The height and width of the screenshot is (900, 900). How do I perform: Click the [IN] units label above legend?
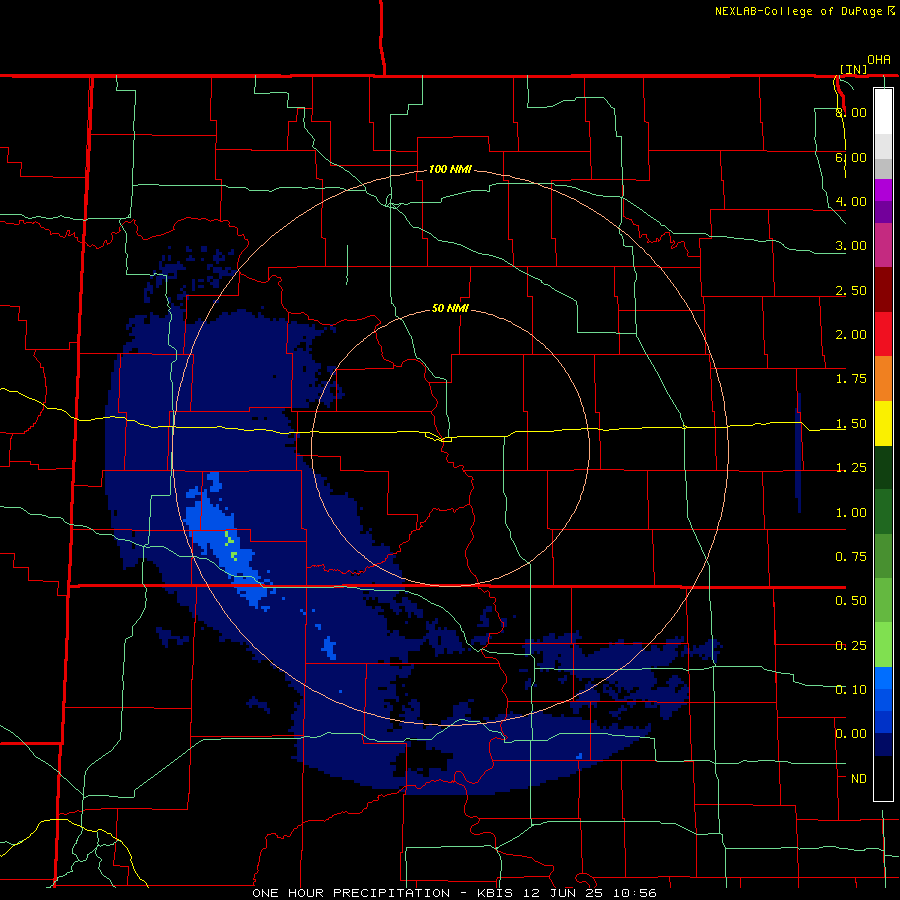coord(854,69)
